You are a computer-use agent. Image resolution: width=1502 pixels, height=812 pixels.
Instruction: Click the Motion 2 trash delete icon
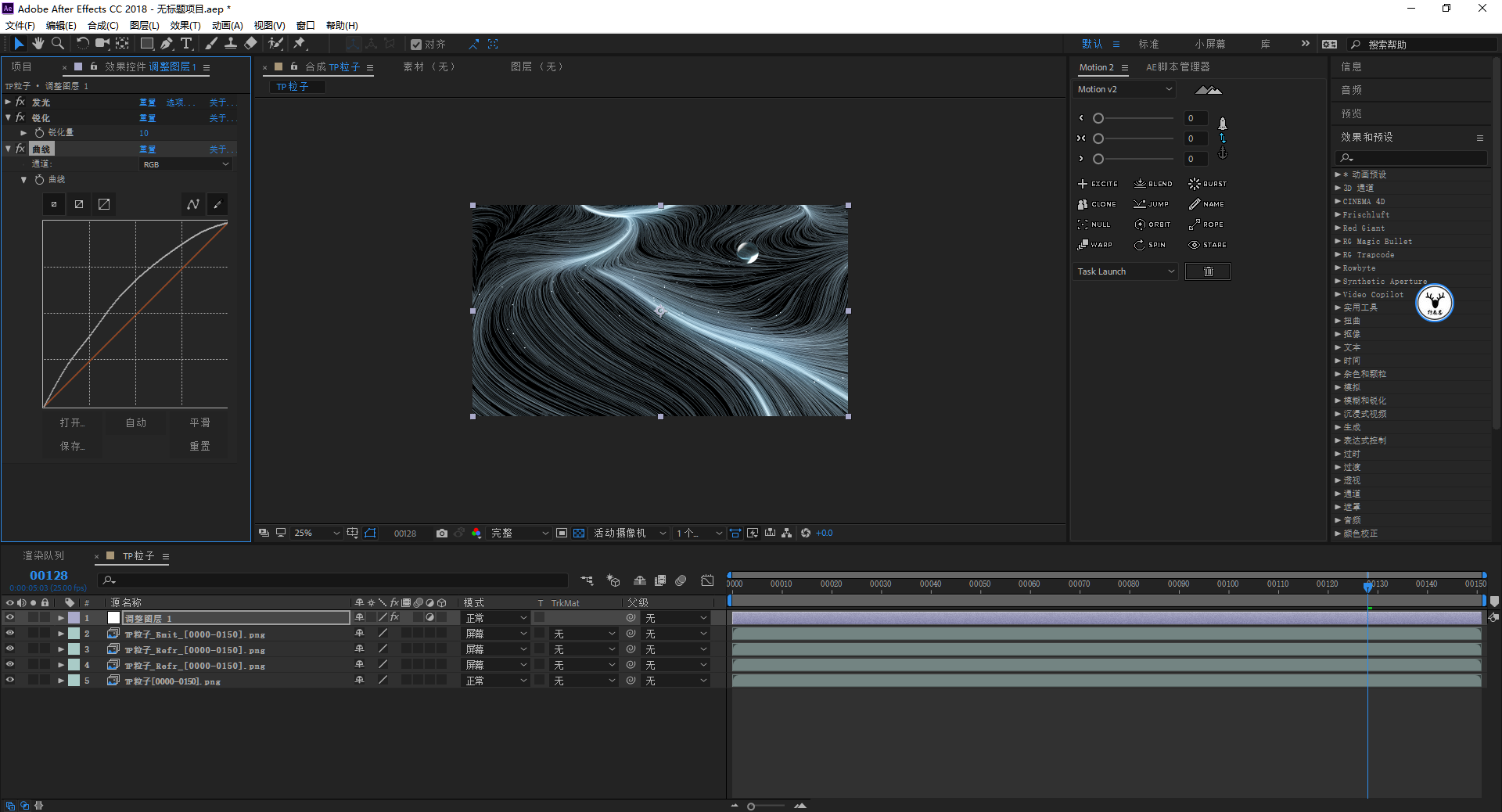tap(1207, 271)
